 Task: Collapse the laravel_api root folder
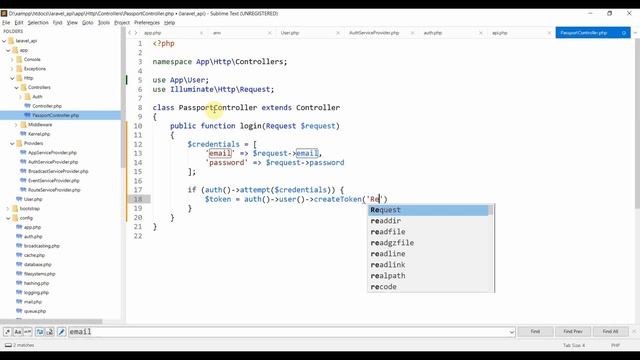click(4, 41)
